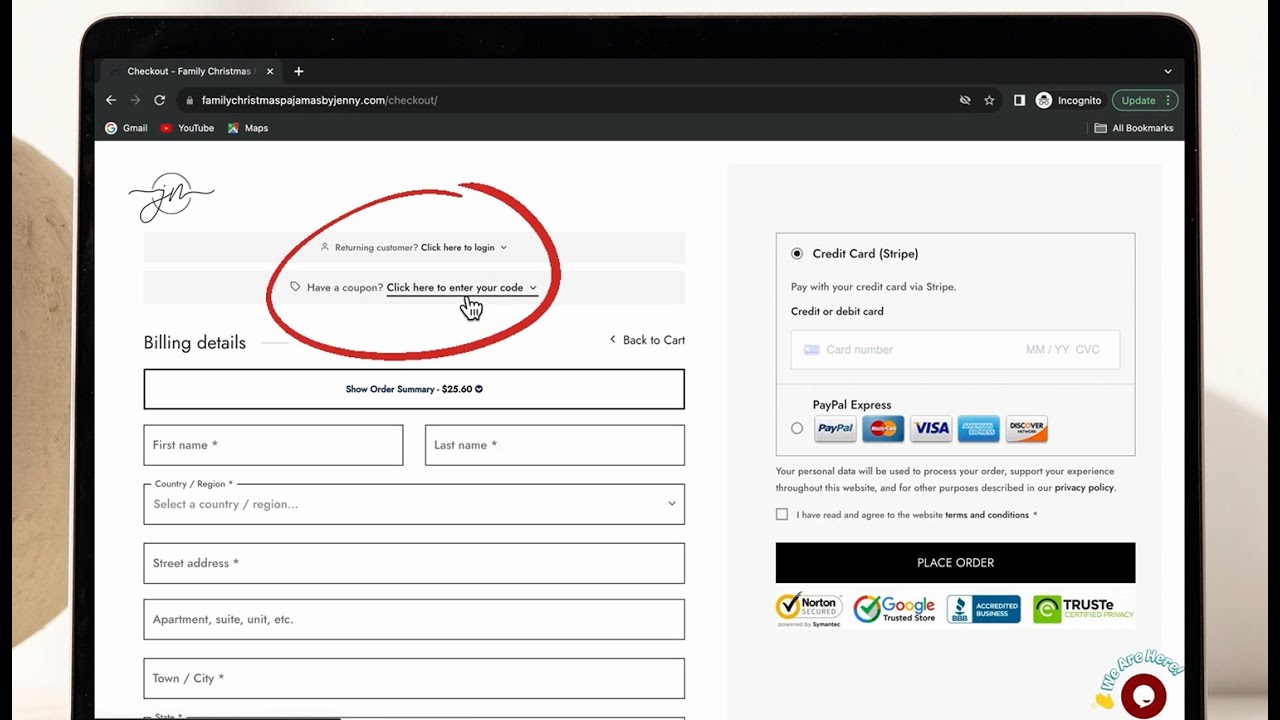Go back with the browser back arrow
This screenshot has height=720, width=1280.
click(x=111, y=100)
